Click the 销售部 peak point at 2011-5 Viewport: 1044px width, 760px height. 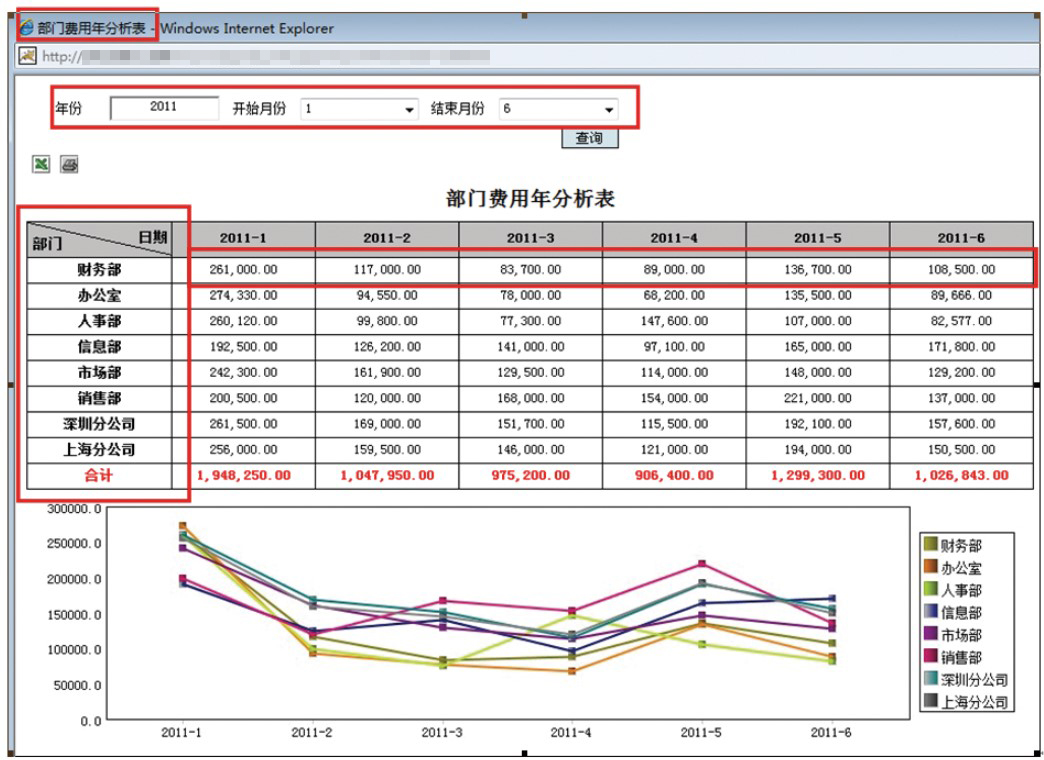coord(703,564)
